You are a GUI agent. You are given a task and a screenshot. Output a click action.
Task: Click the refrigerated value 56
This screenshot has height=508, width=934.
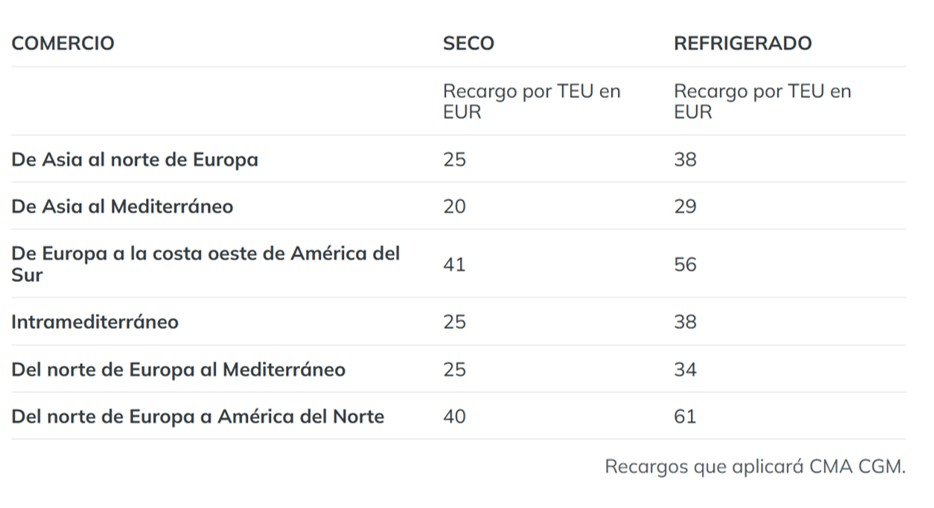point(685,264)
